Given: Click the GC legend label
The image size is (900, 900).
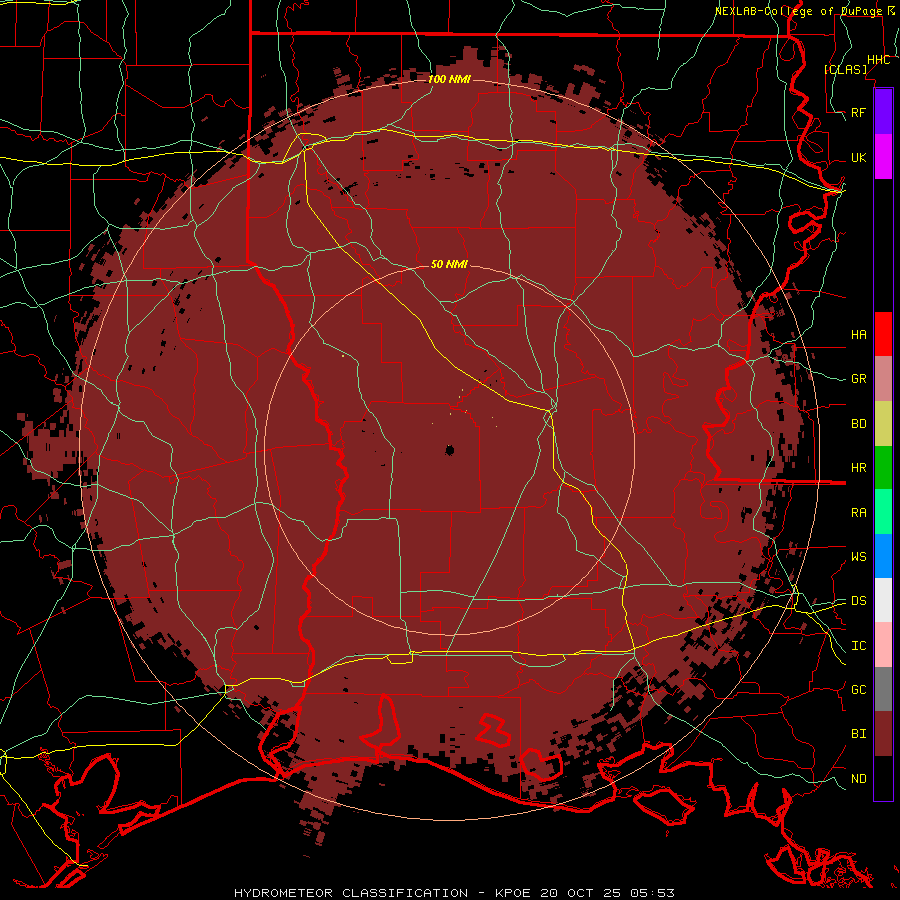Looking at the screenshot, I should 859,690.
